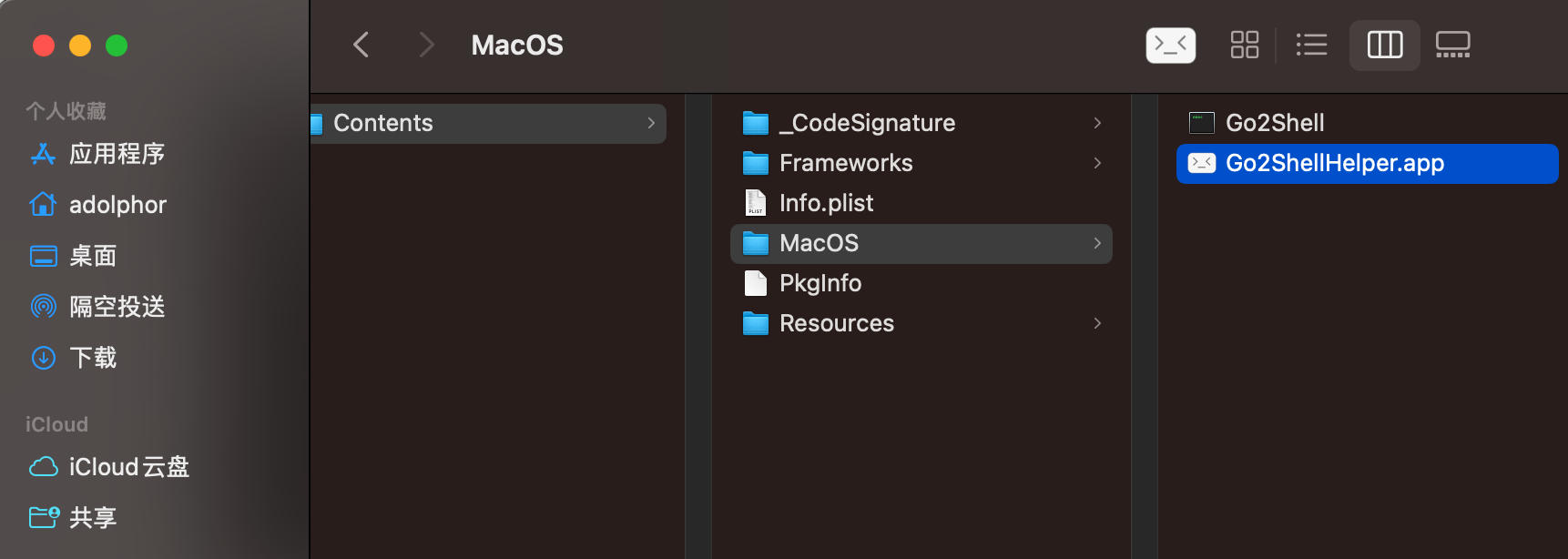
Task: Click the iCloud云盘 cloud icon
Action: point(43,467)
